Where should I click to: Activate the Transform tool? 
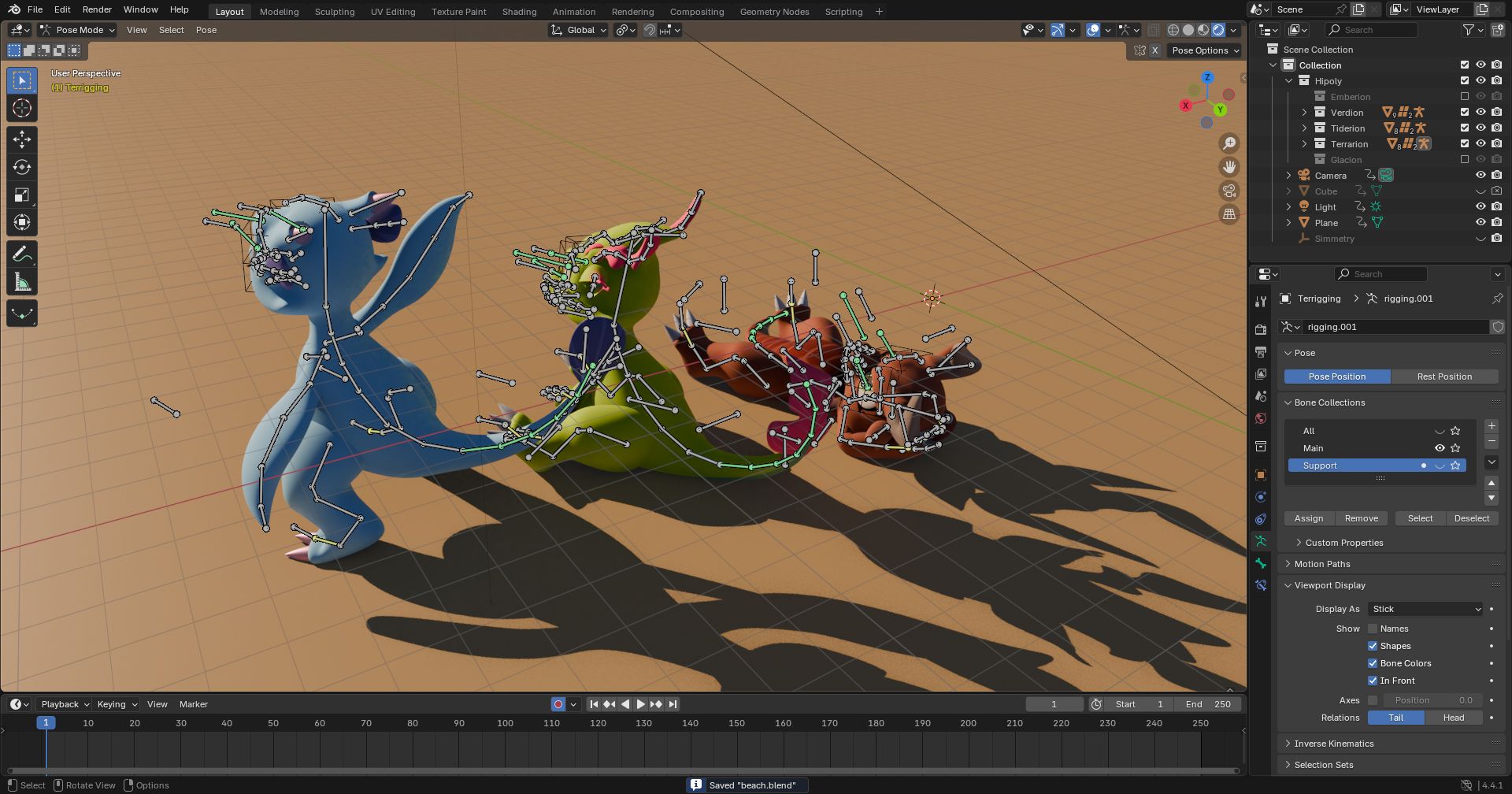pos(22,222)
